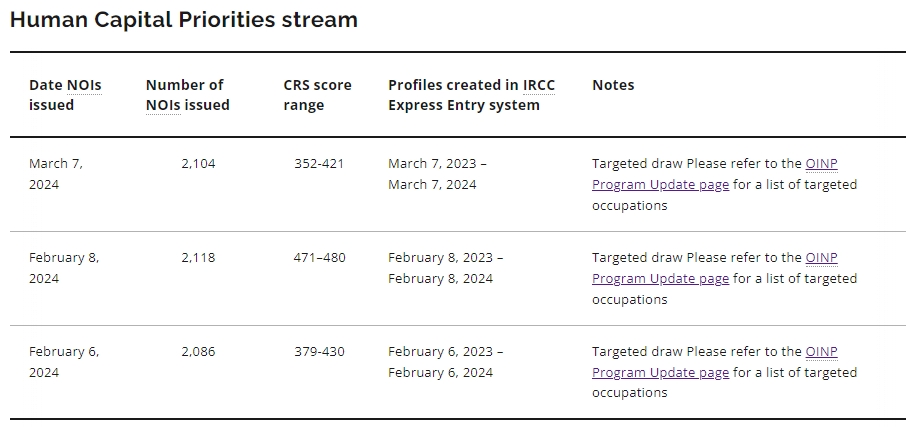This screenshot has width=917, height=427.
Task: Open the OINP Program Update link in the March 7 row
Action: click(x=660, y=185)
